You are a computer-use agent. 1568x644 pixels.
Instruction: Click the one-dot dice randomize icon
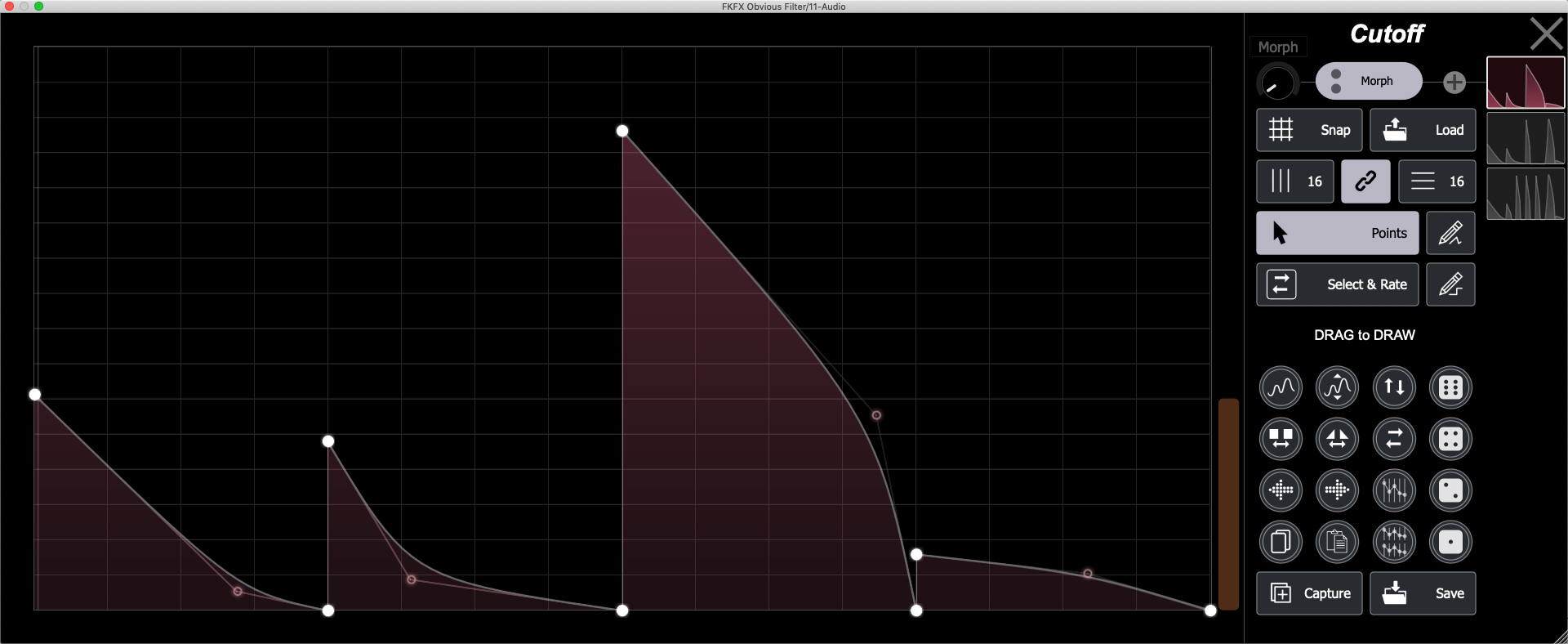(x=1450, y=542)
